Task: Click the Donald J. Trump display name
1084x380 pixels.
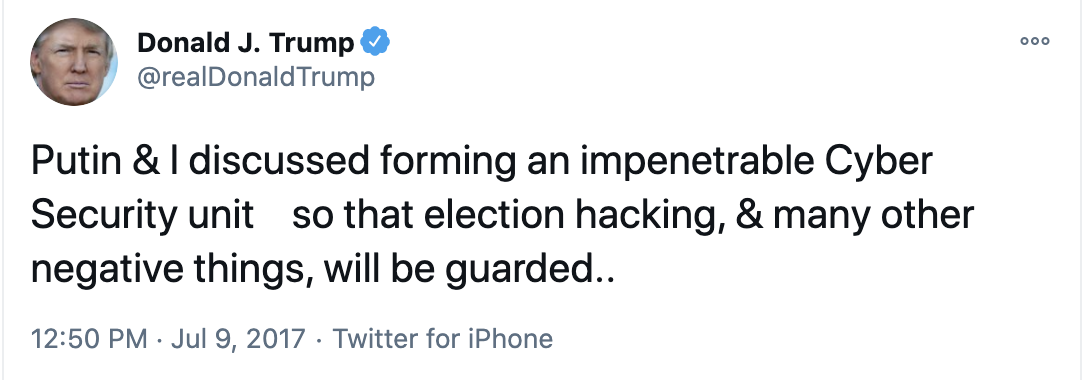Action: point(245,44)
